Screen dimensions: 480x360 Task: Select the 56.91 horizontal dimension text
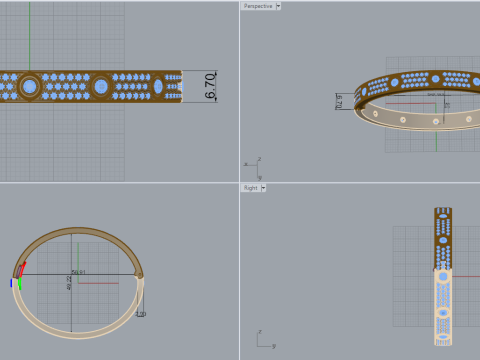79,272
